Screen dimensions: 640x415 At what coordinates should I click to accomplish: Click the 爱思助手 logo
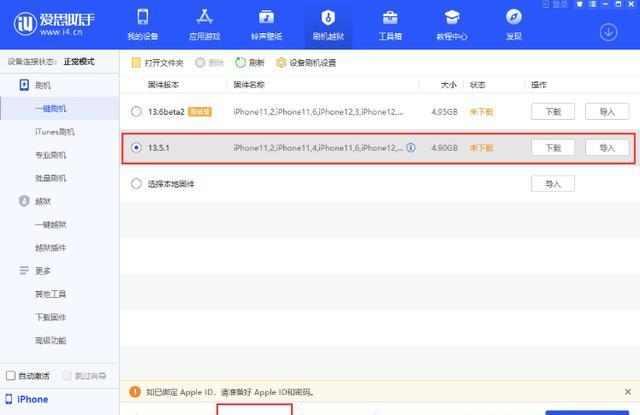pos(54,24)
